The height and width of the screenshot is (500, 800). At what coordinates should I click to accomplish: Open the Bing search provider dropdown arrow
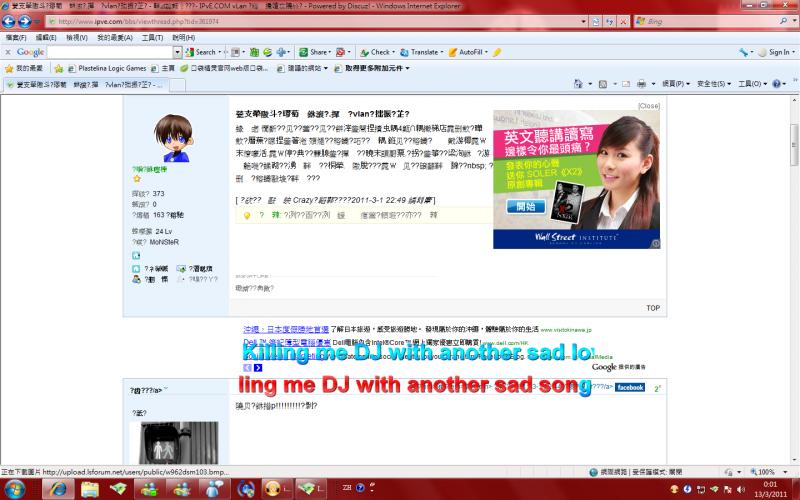click(x=794, y=21)
